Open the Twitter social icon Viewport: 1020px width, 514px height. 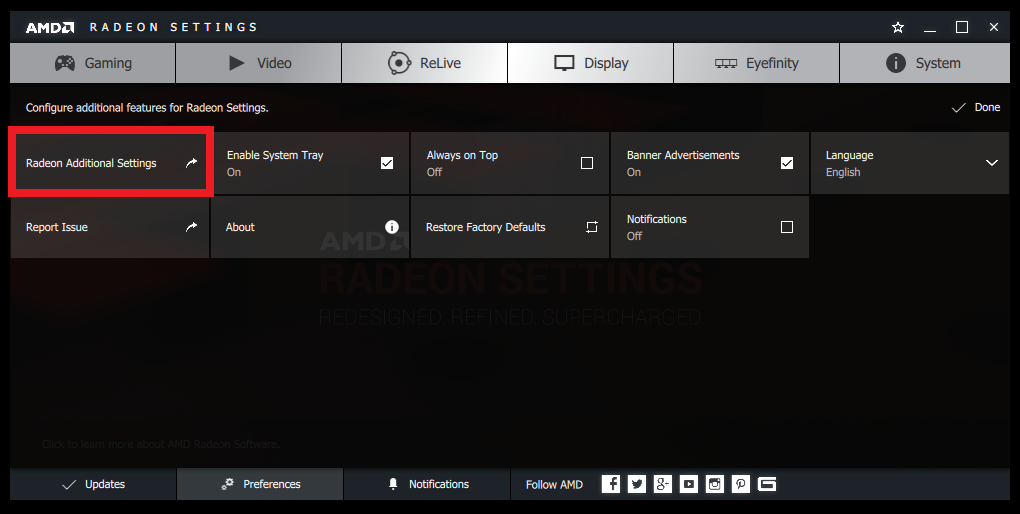(637, 484)
